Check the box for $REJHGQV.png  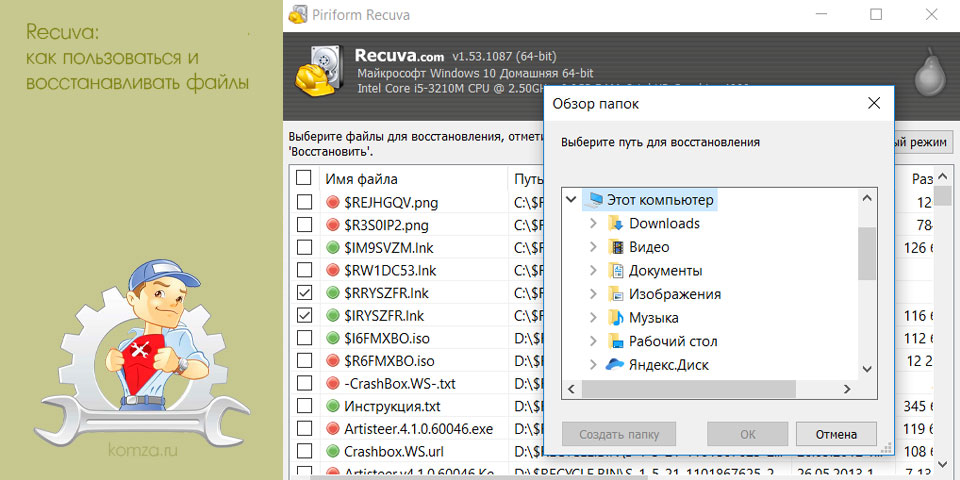[x=304, y=201]
